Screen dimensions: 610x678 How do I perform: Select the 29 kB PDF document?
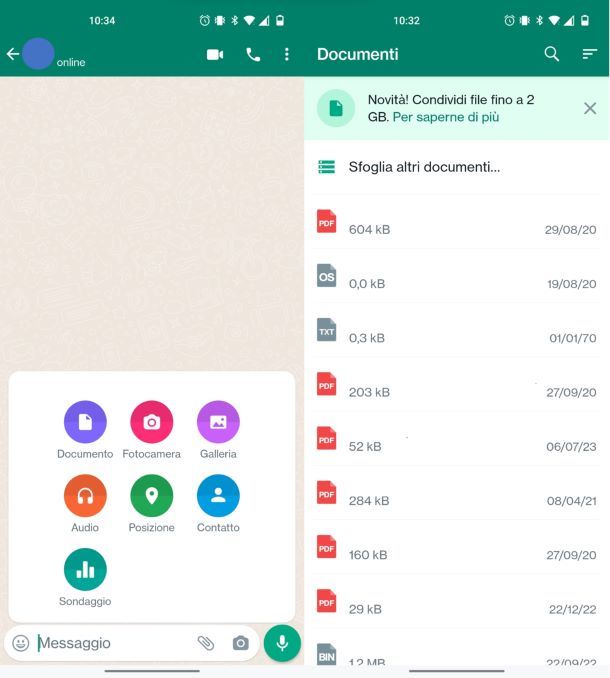tap(457, 602)
